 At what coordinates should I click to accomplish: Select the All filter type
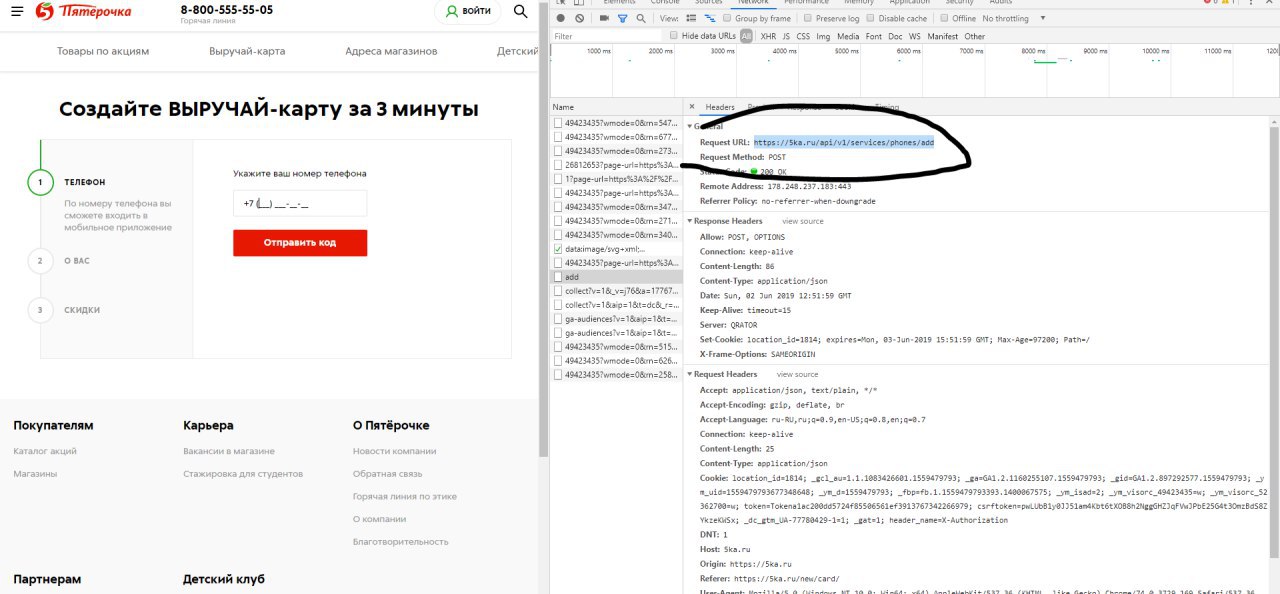pyautogui.click(x=746, y=36)
